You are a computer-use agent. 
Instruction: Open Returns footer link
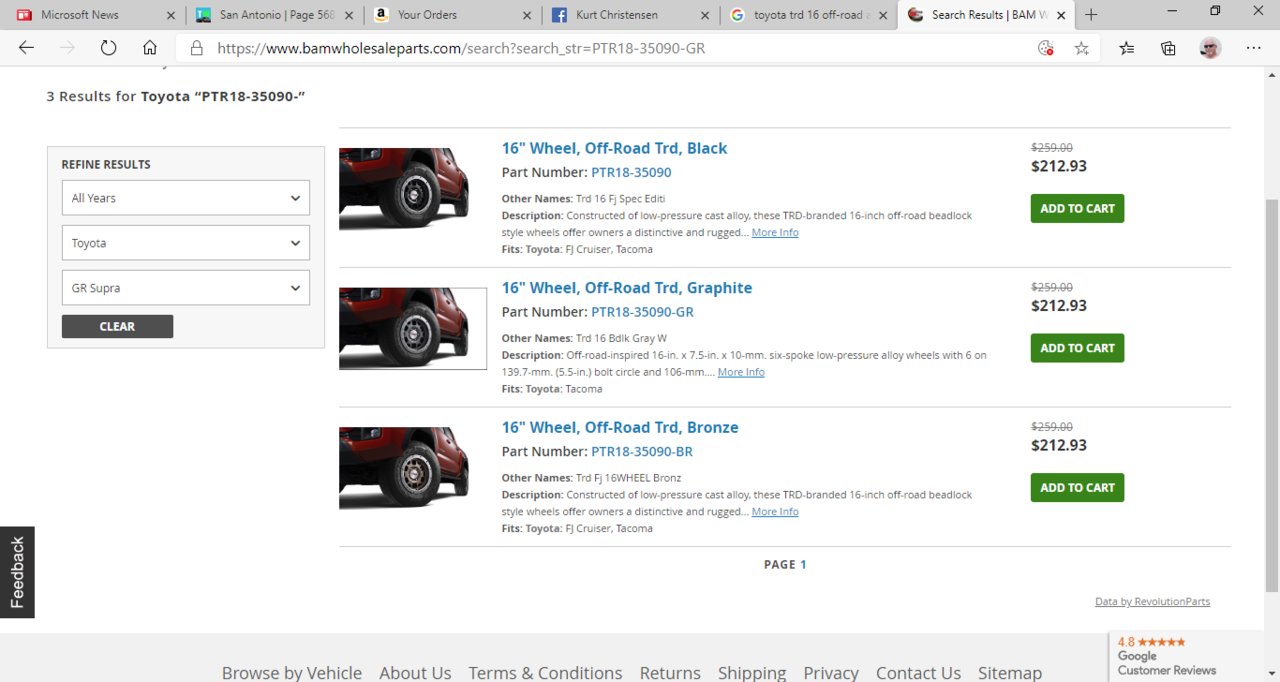tap(670, 673)
